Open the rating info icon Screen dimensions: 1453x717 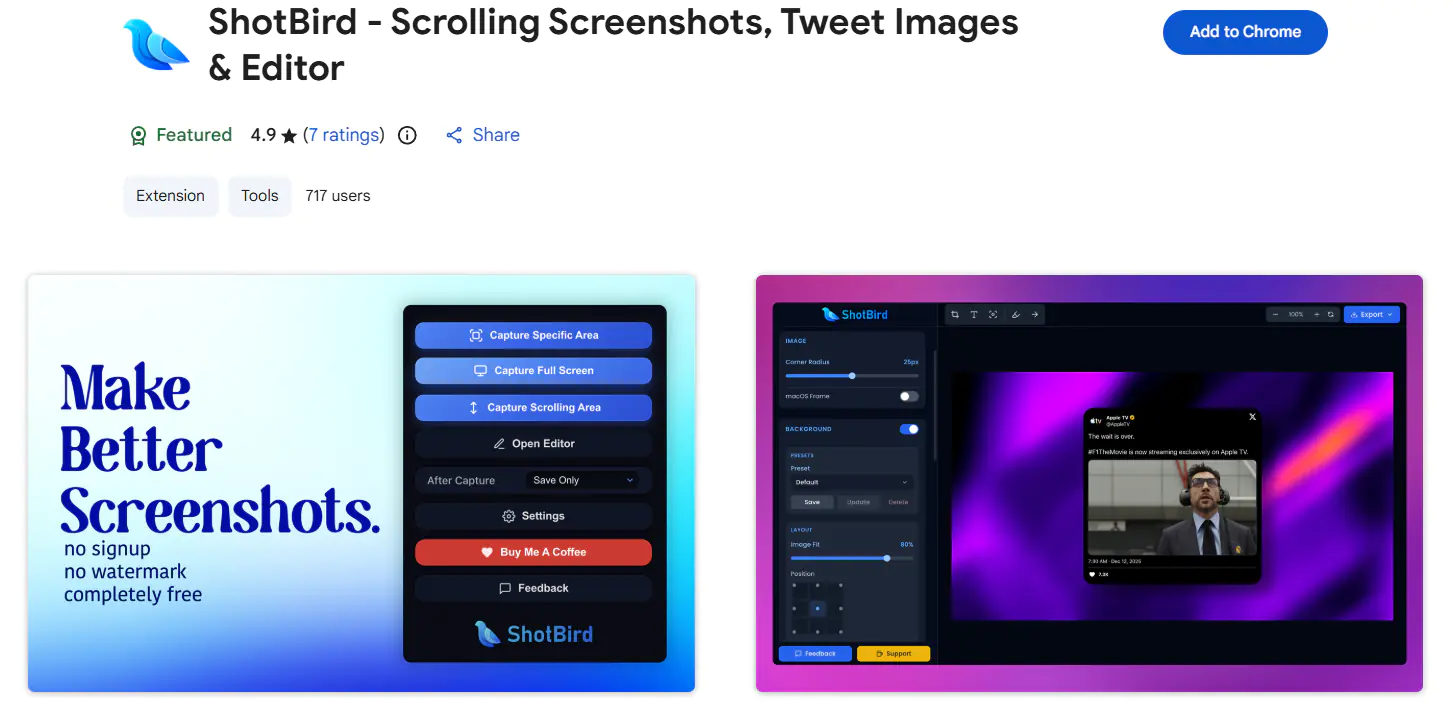pos(407,135)
